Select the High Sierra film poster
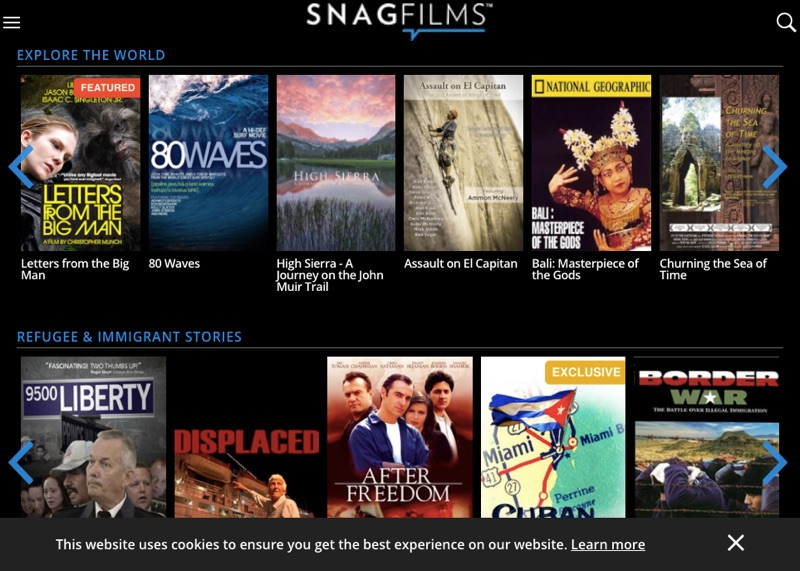 (x=336, y=163)
